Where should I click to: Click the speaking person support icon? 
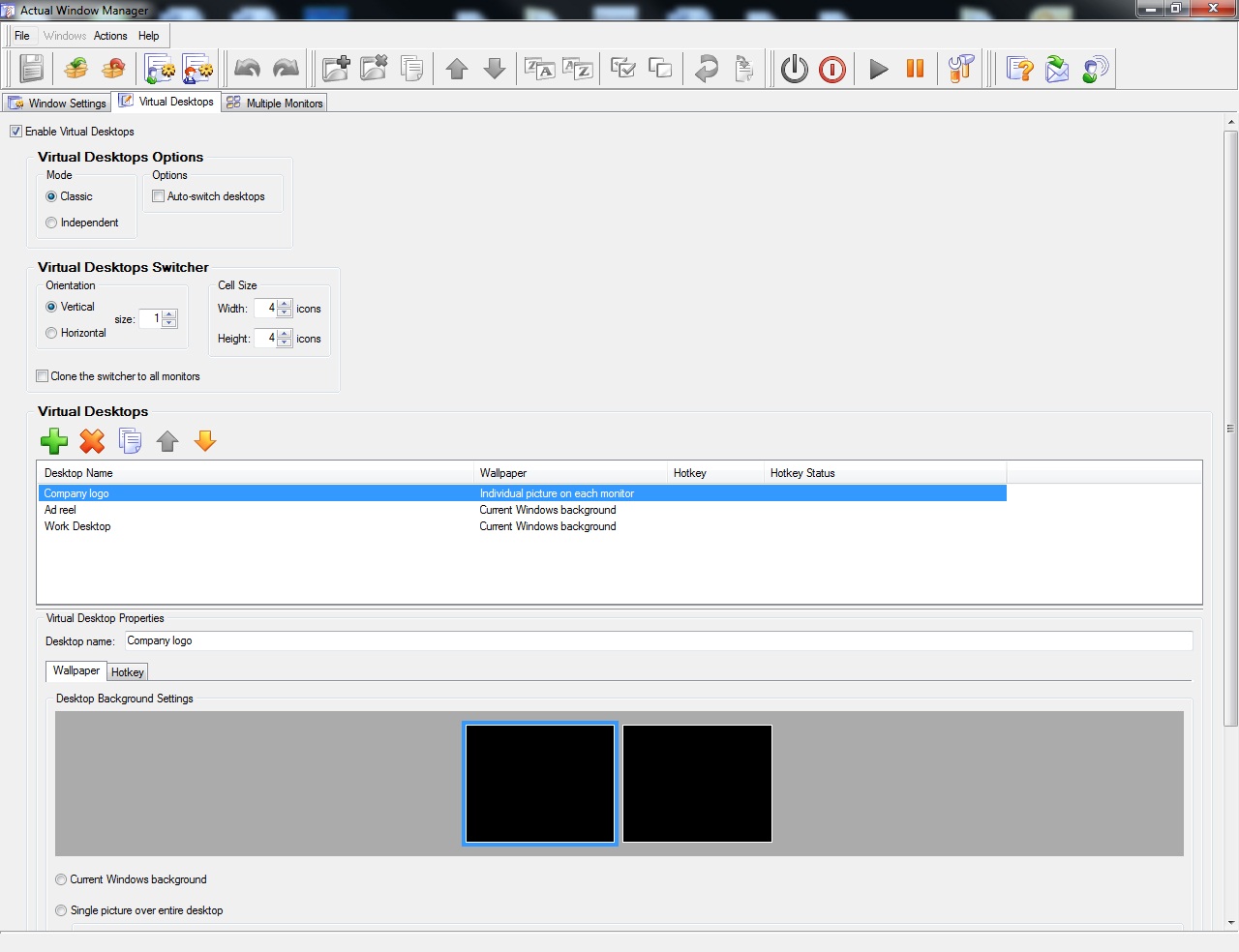pyautogui.click(x=1095, y=69)
